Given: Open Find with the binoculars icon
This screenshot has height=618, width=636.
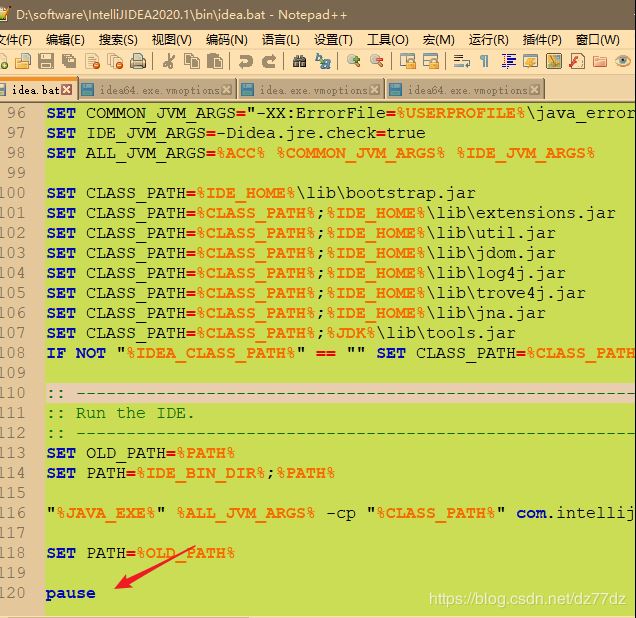Looking at the screenshot, I should [299, 62].
